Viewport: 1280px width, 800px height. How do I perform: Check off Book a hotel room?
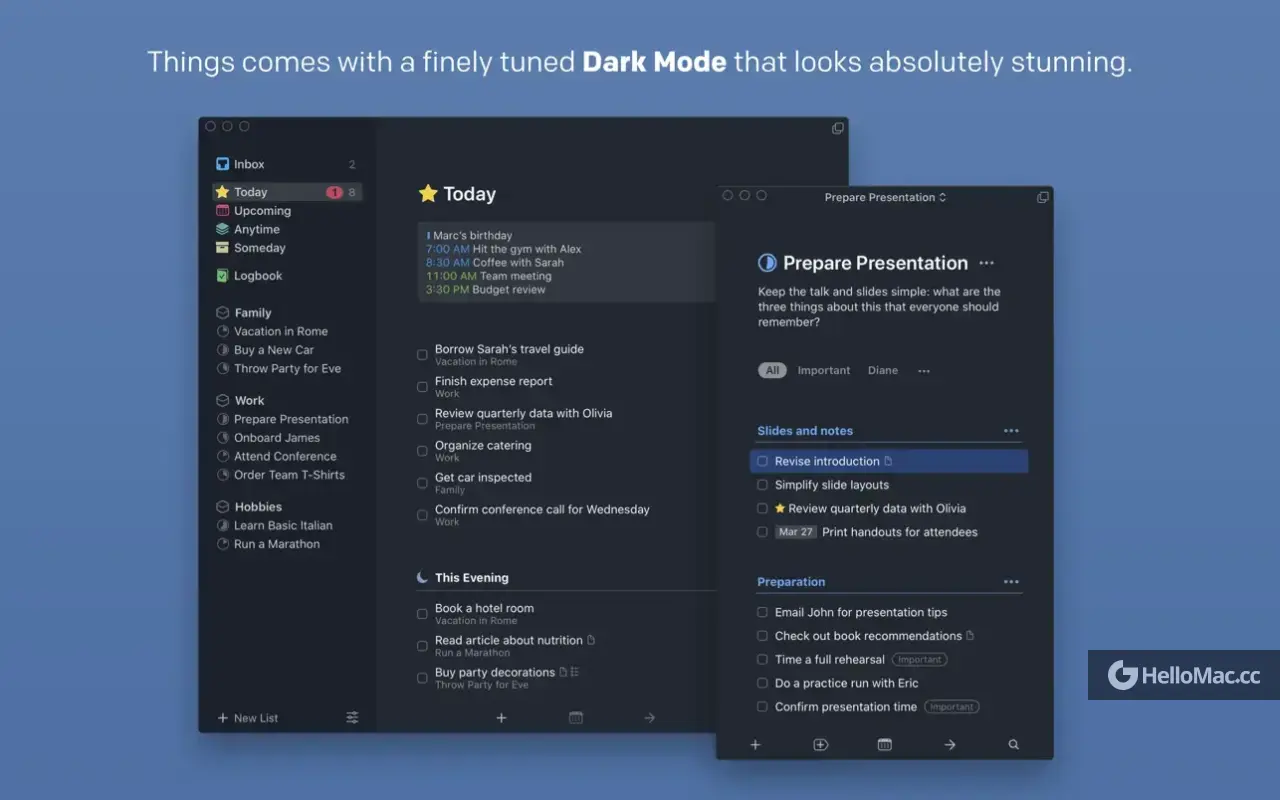pos(422,614)
